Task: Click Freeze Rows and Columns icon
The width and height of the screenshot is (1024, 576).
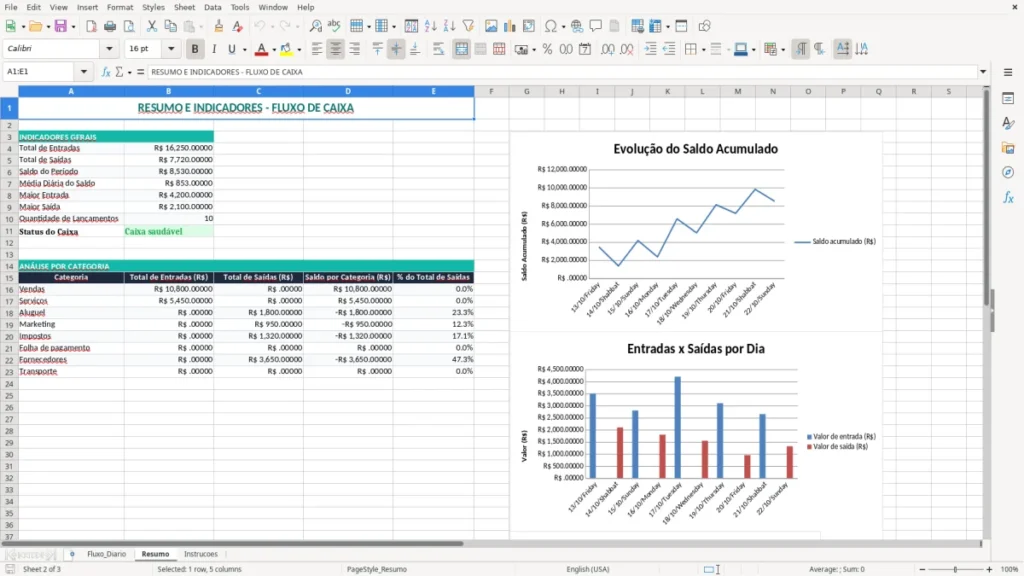Action: tap(656, 26)
